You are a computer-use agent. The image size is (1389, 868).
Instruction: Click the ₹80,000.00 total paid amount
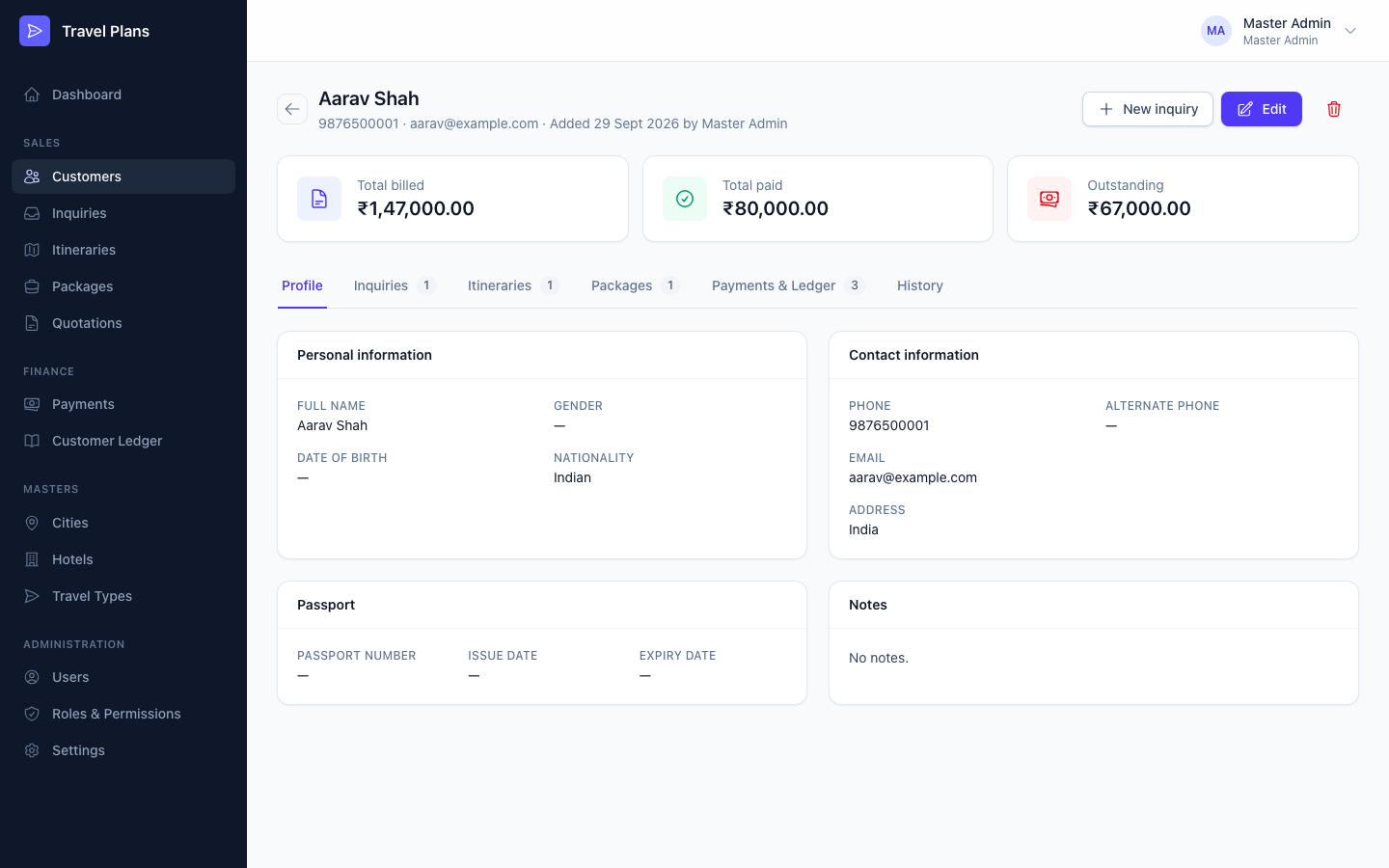click(x=776, y=208)
